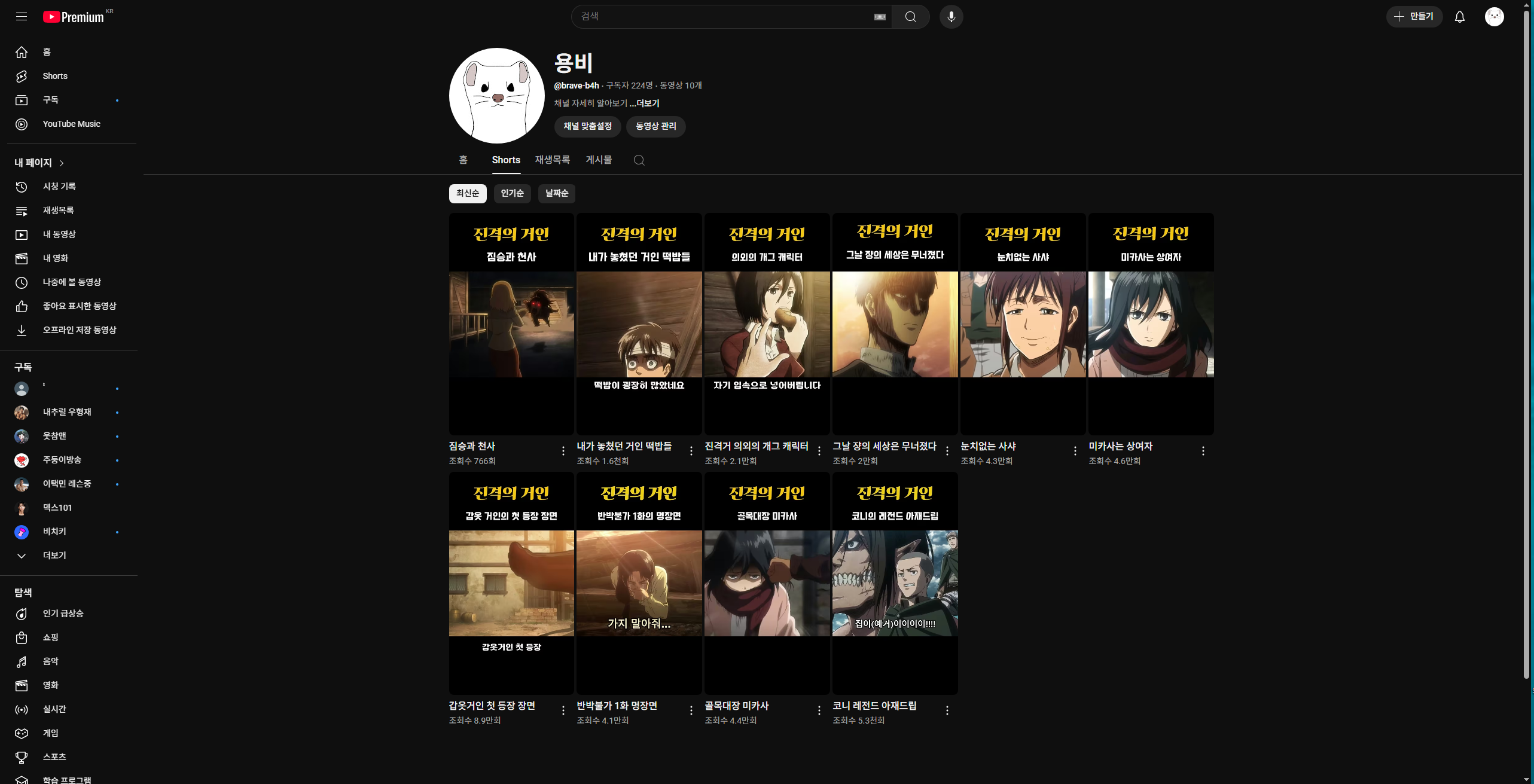Screen dimensions: 1534x784
Task: Open options for 미카사는 상여자
Action: [x=1203, y=451]
